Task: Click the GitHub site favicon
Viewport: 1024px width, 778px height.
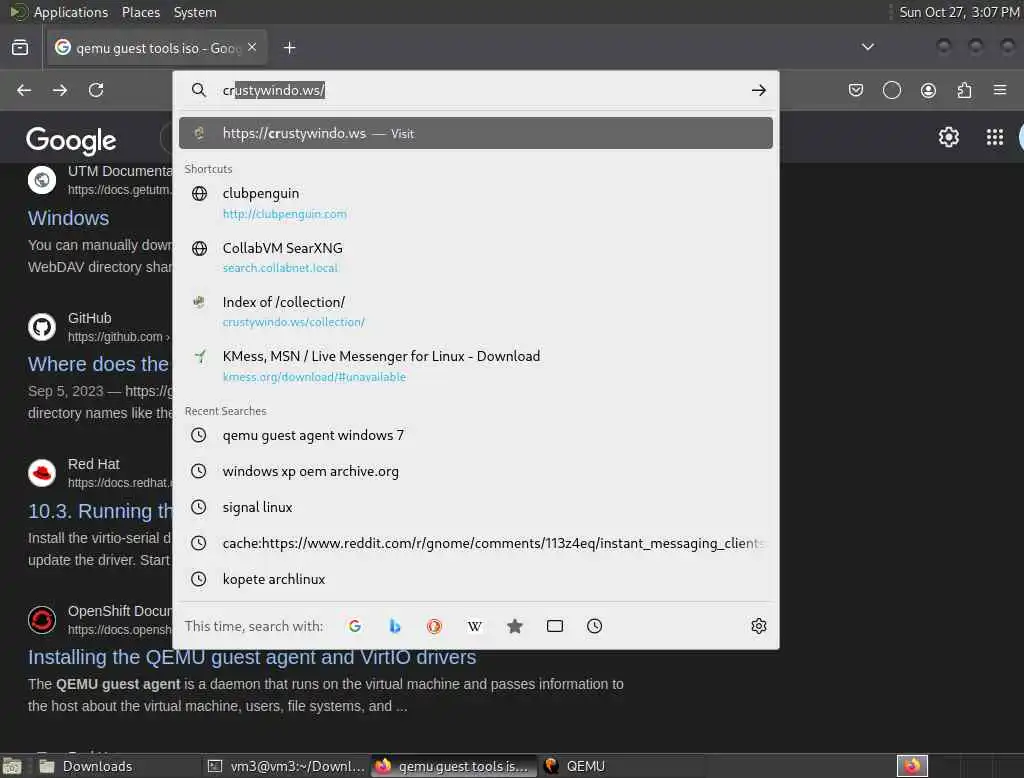Action: click(x=42, y=327)
